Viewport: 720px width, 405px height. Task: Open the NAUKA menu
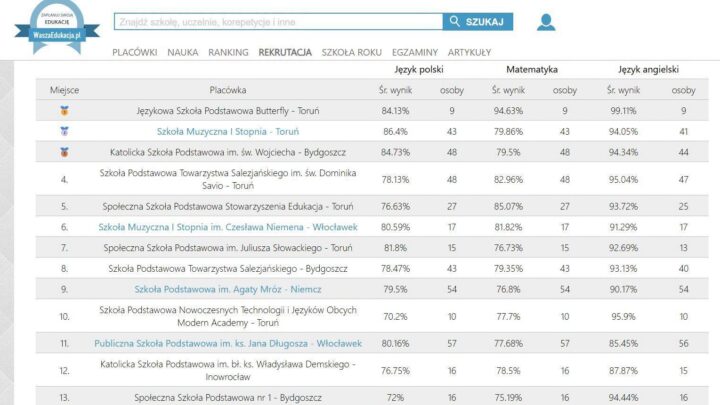coord(183,52)
